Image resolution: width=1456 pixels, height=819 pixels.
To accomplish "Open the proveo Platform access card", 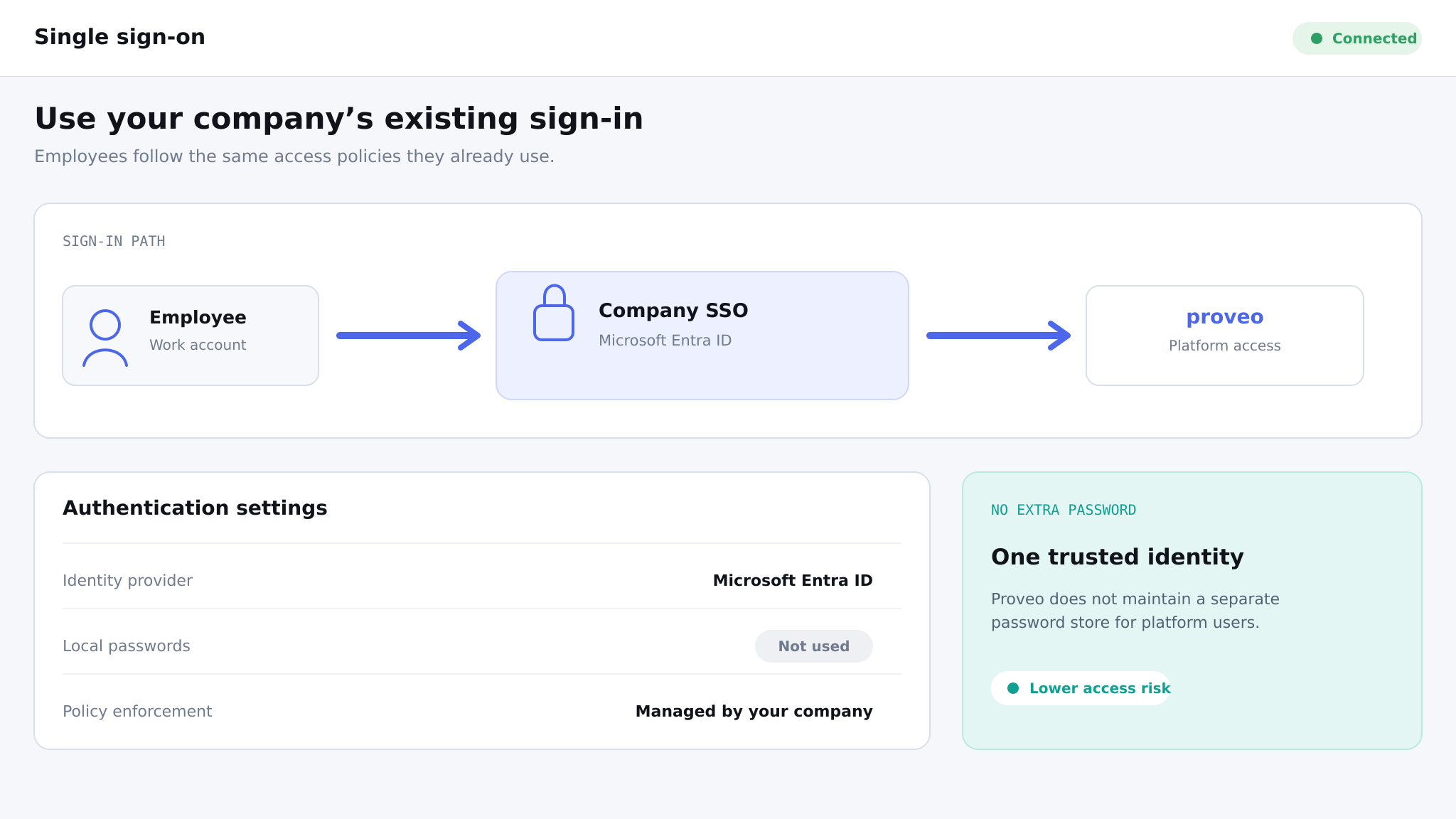I will point(1224,336).
